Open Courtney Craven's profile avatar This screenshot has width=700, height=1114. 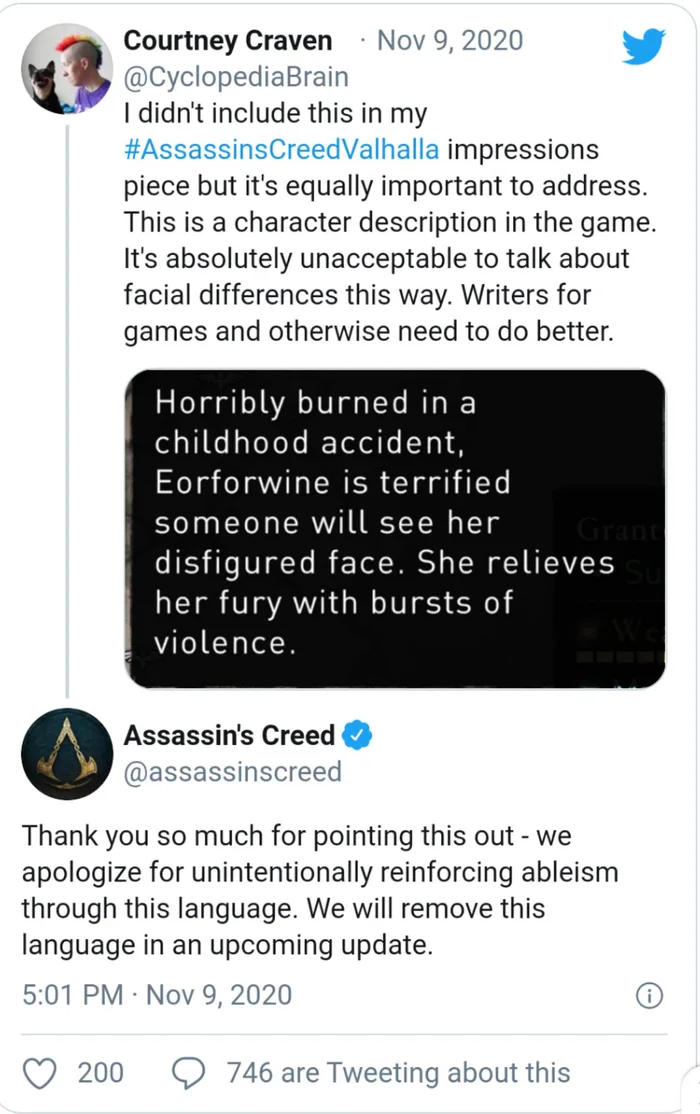67,69
